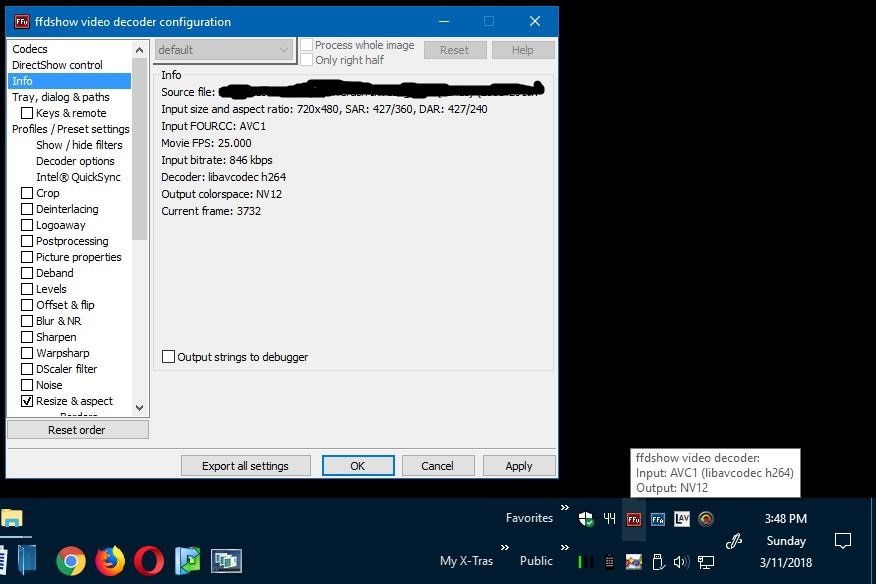
Task: Open Decoder options page
Action: [75, 161]
